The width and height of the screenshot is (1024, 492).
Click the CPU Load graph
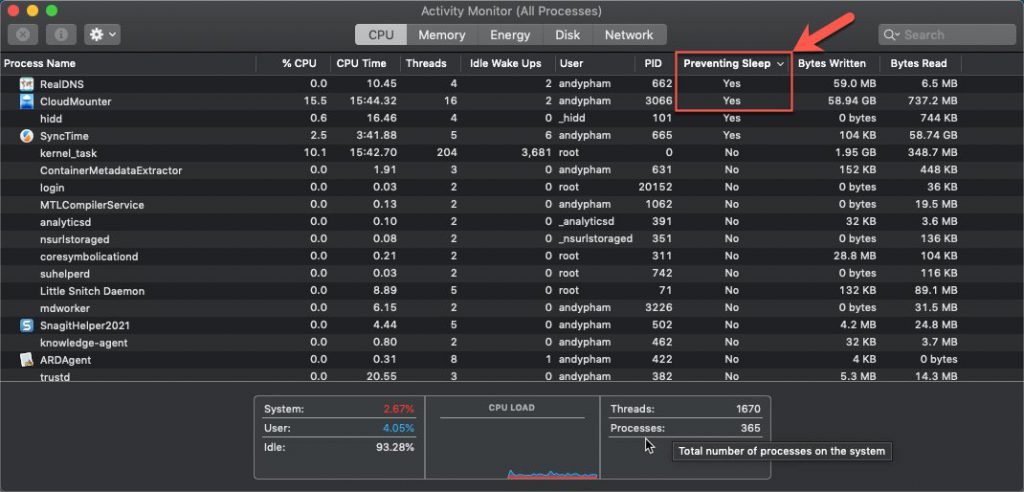(510, 445)
